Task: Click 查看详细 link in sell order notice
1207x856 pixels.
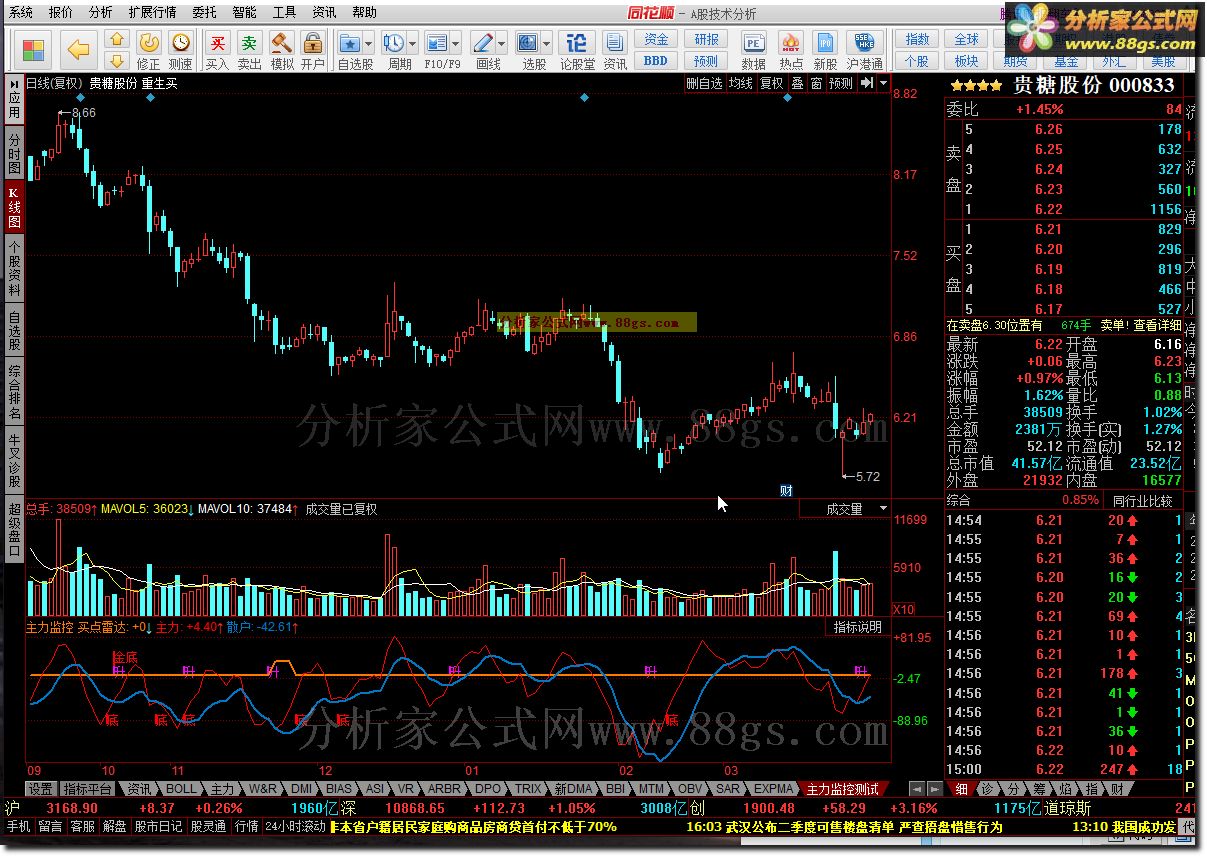Action: coord(1159,325)
